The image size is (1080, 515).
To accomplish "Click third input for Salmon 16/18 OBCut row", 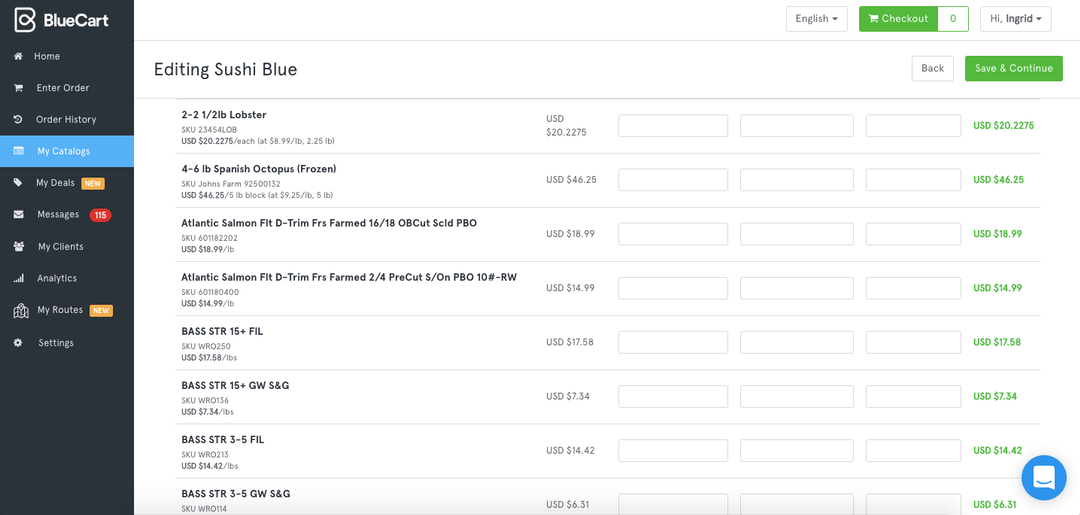I will coord(913,234).
